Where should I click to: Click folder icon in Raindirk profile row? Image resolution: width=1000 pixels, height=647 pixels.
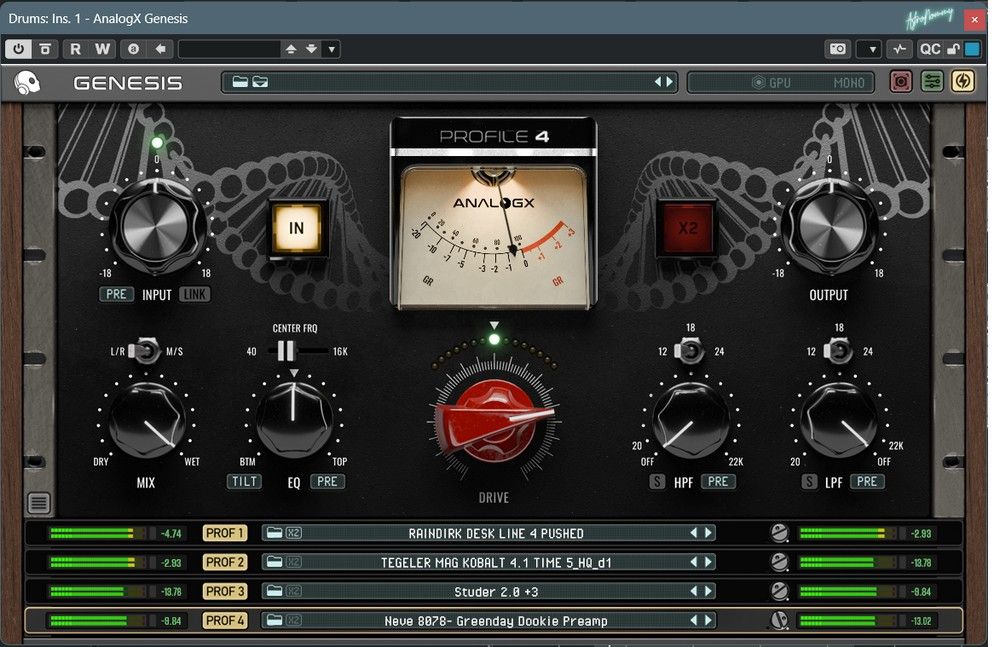click(x=274, y=533)
